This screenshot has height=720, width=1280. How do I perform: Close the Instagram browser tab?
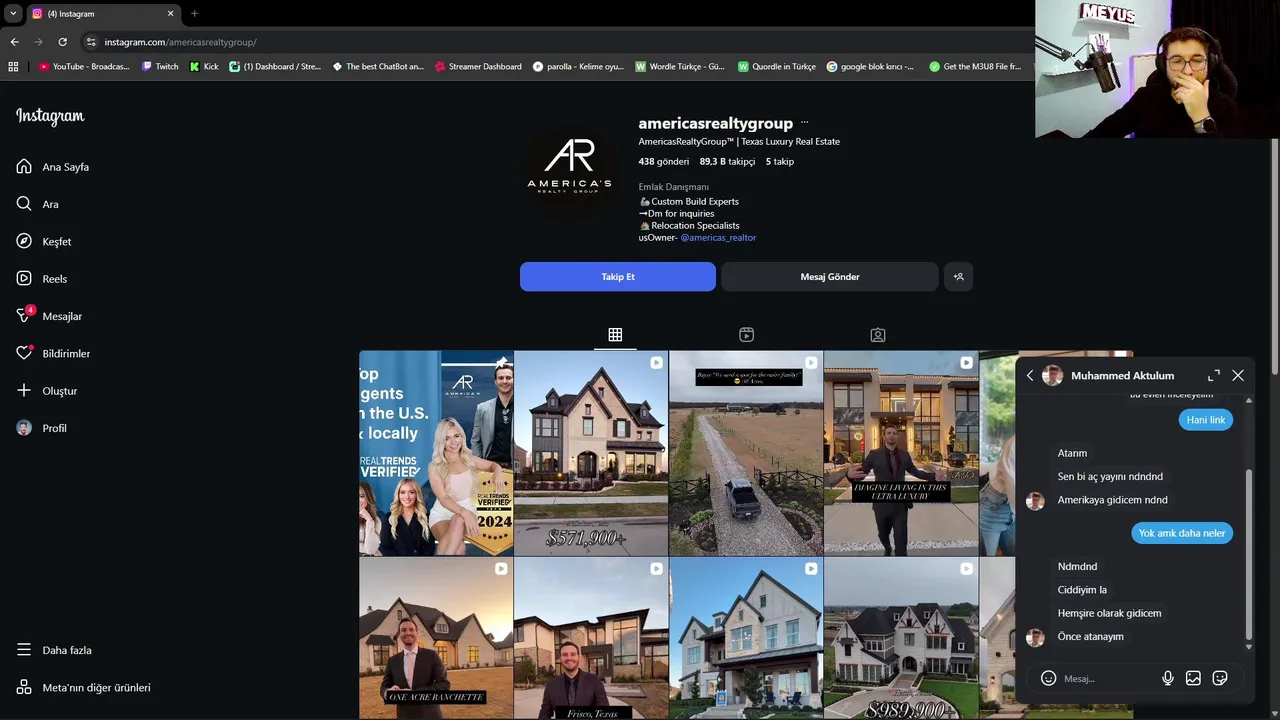click(170, 14)
